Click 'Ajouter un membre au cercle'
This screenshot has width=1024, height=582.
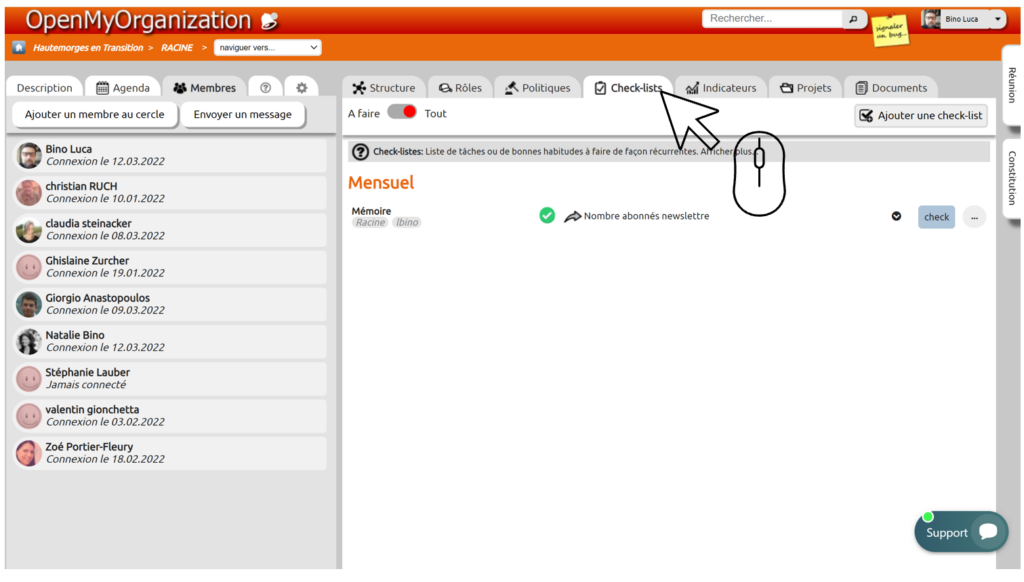click(95, 114)
